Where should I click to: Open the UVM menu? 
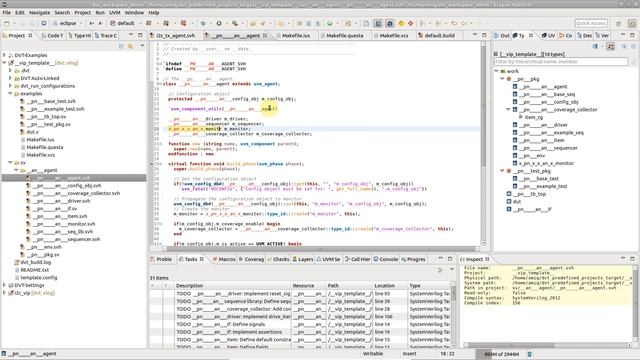click(x=115, y=13)
